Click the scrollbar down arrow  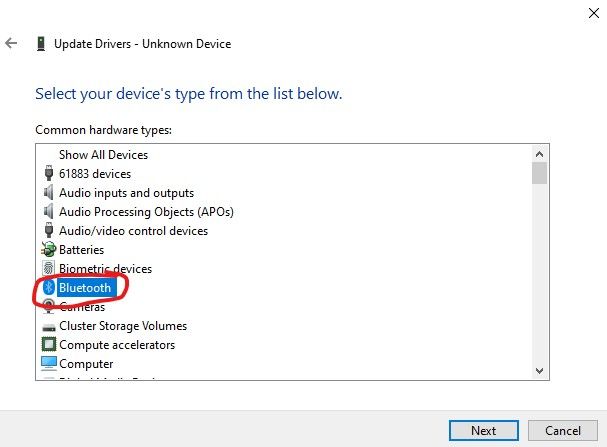coord(539,371)
